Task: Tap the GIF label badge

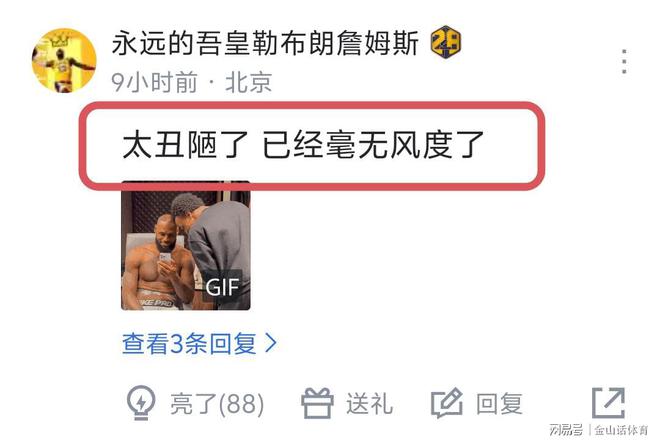Action: pyautogui.click(x=222, y=287)
